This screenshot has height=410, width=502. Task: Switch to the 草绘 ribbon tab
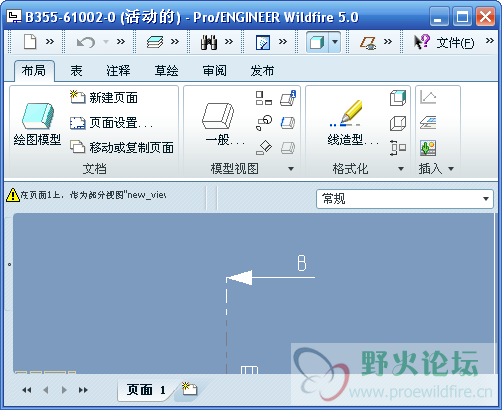point(166,71)
